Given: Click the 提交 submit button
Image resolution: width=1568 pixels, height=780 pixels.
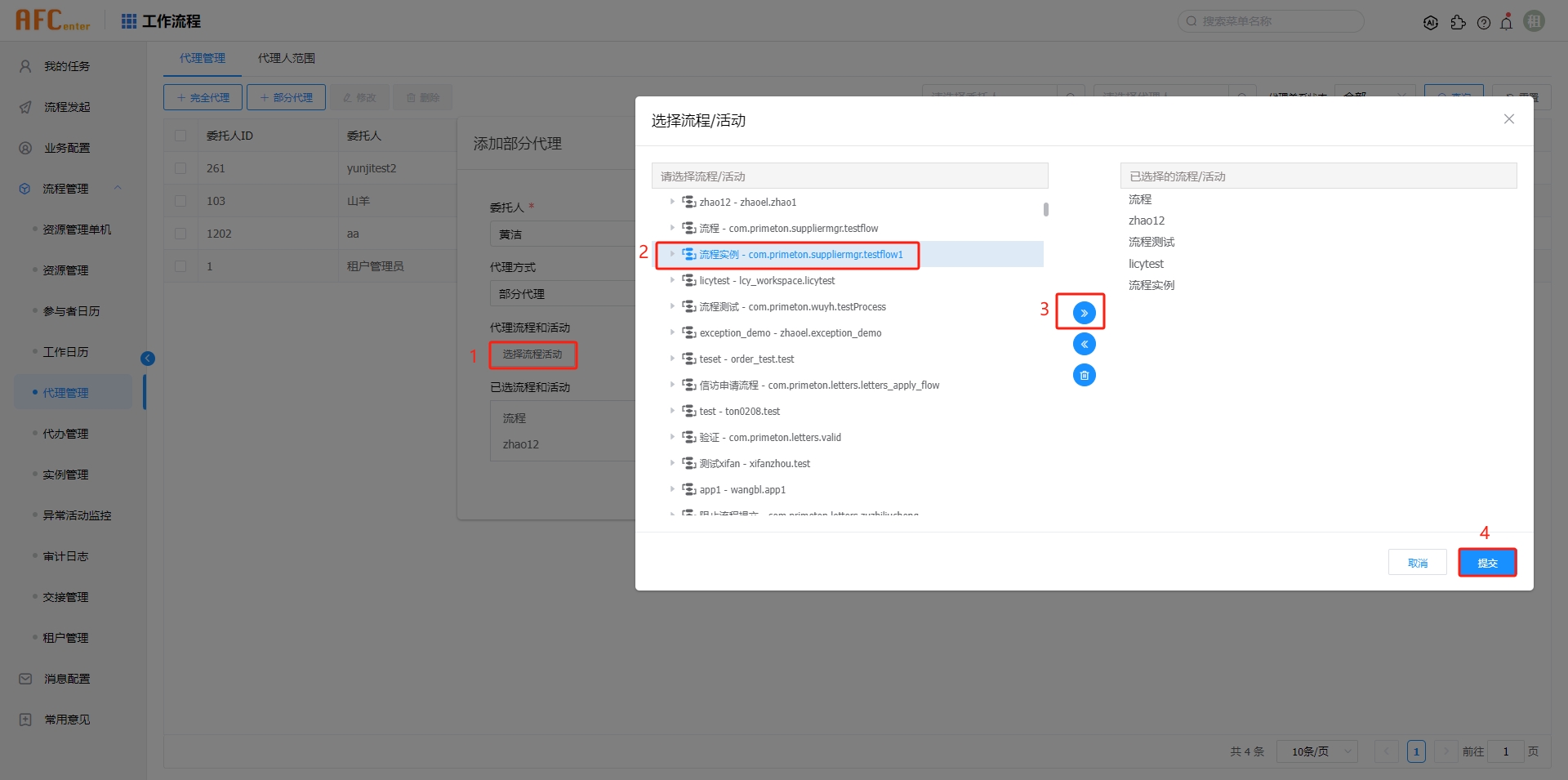Looking at the screenshot, I should click(1486, 563).
